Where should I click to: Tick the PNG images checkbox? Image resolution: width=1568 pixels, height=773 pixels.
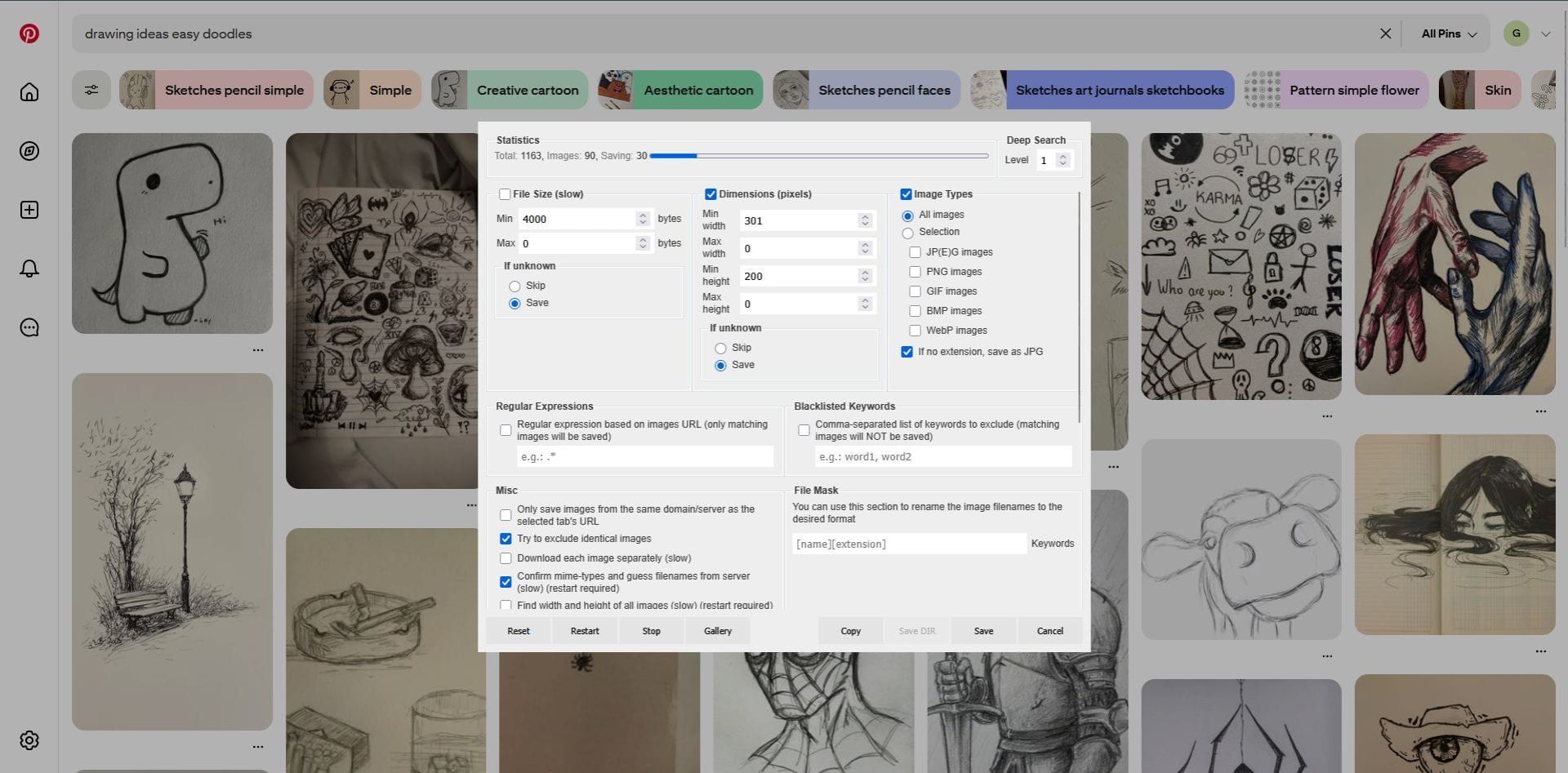click(x=915, y=272)
